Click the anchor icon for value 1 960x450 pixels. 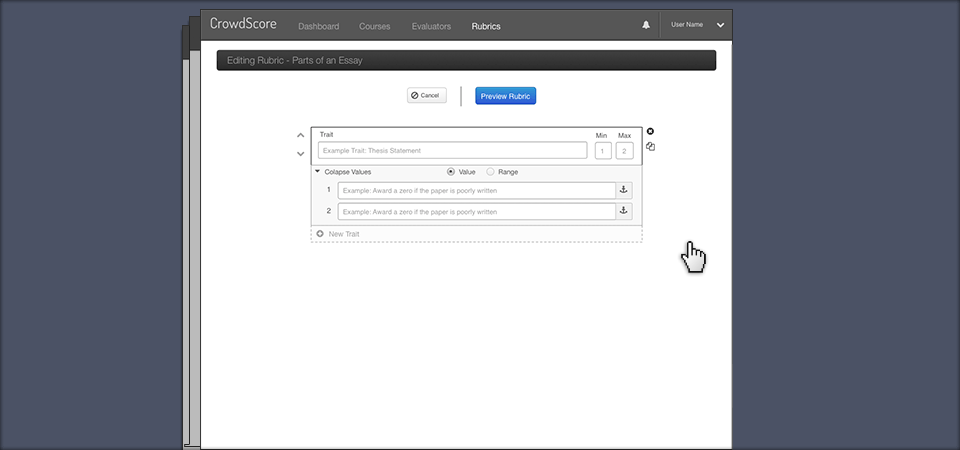(624, 190)
